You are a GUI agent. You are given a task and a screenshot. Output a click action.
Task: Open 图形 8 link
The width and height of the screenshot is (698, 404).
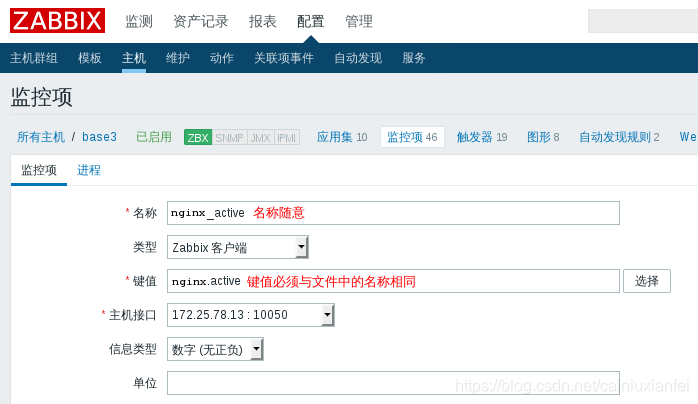click(543, 137)
